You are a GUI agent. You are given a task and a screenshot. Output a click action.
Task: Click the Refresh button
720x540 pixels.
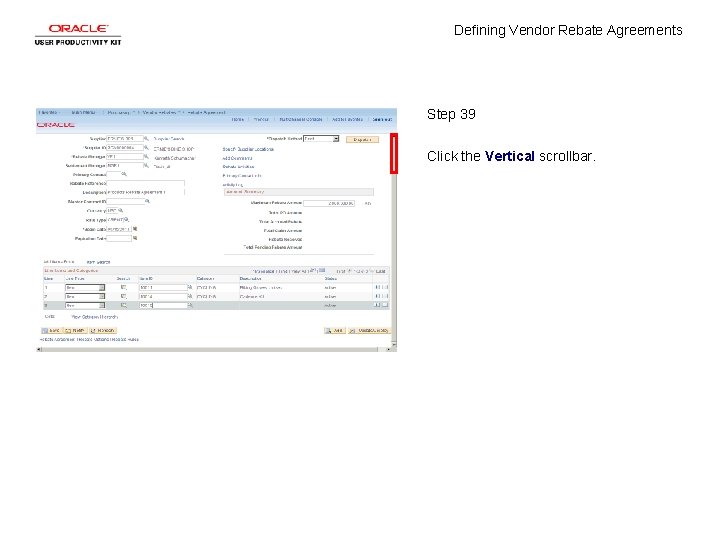(102, 331)
